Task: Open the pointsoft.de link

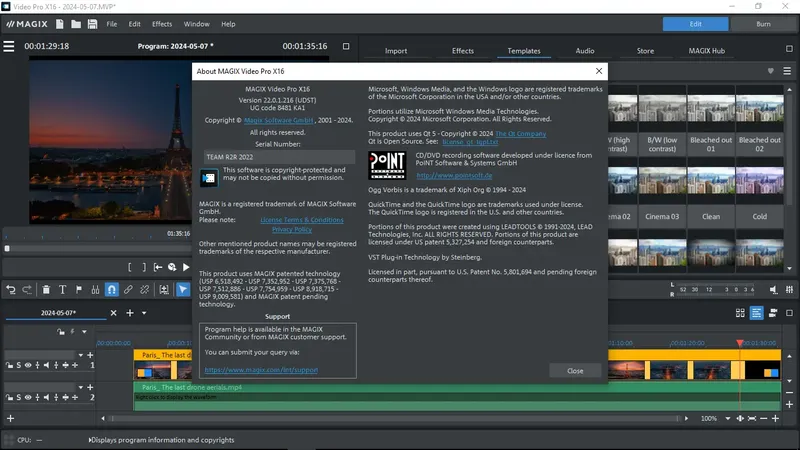Action: coord(454,176)
